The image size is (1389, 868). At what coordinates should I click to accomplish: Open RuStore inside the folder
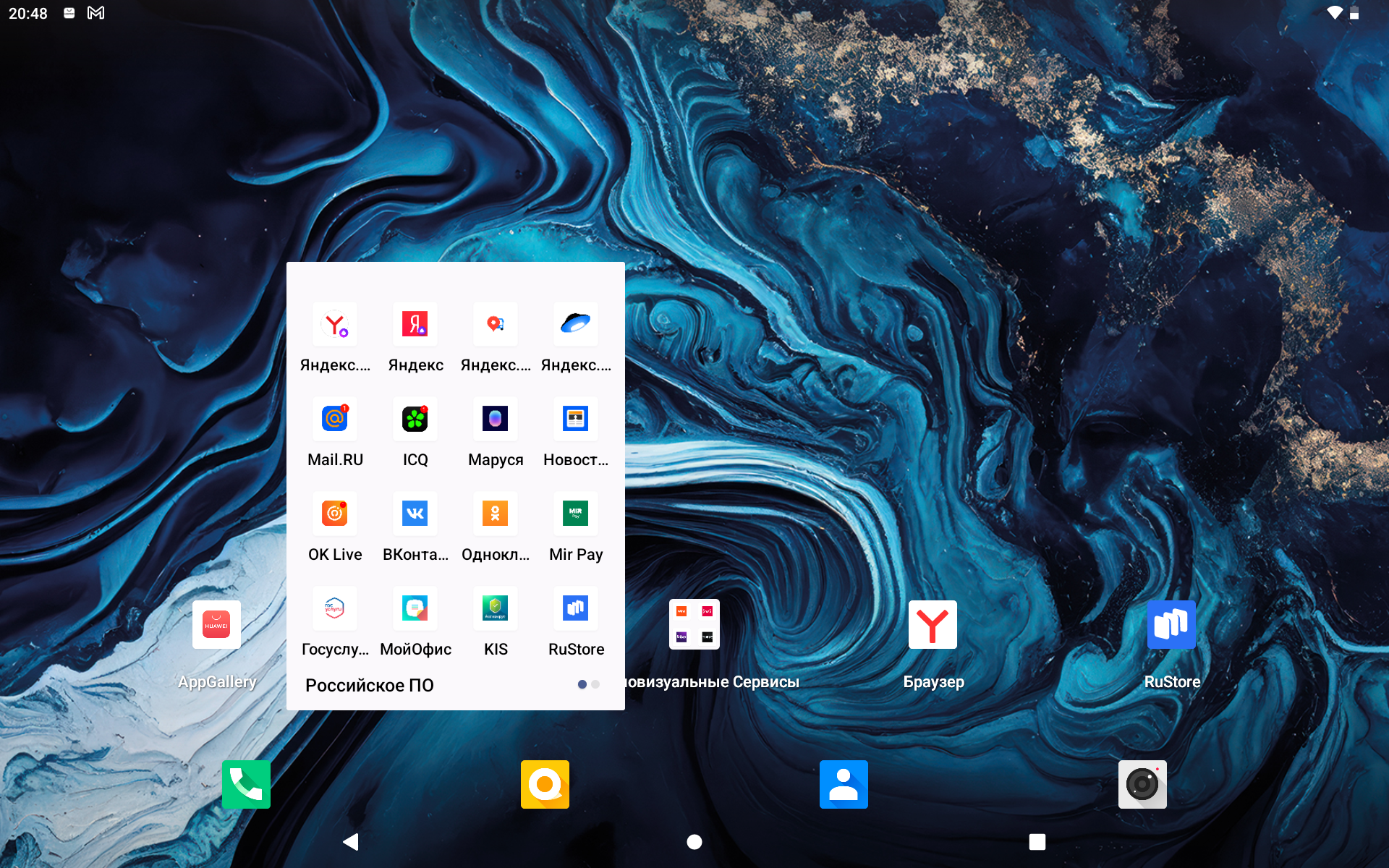tap(576, 608)
